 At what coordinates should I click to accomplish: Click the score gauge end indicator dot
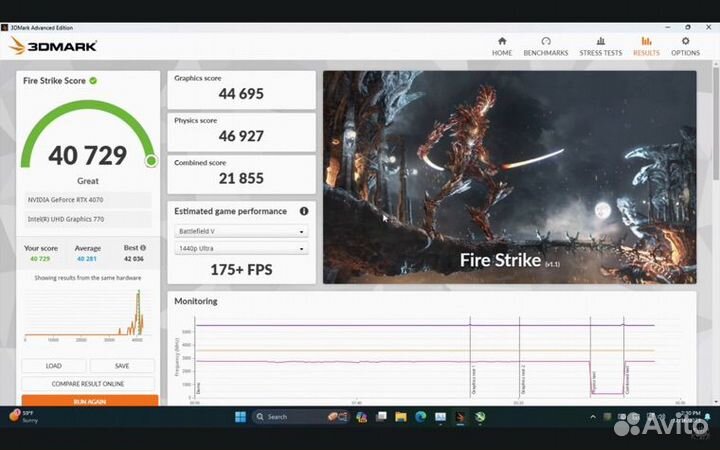click(x=151, y=161)
